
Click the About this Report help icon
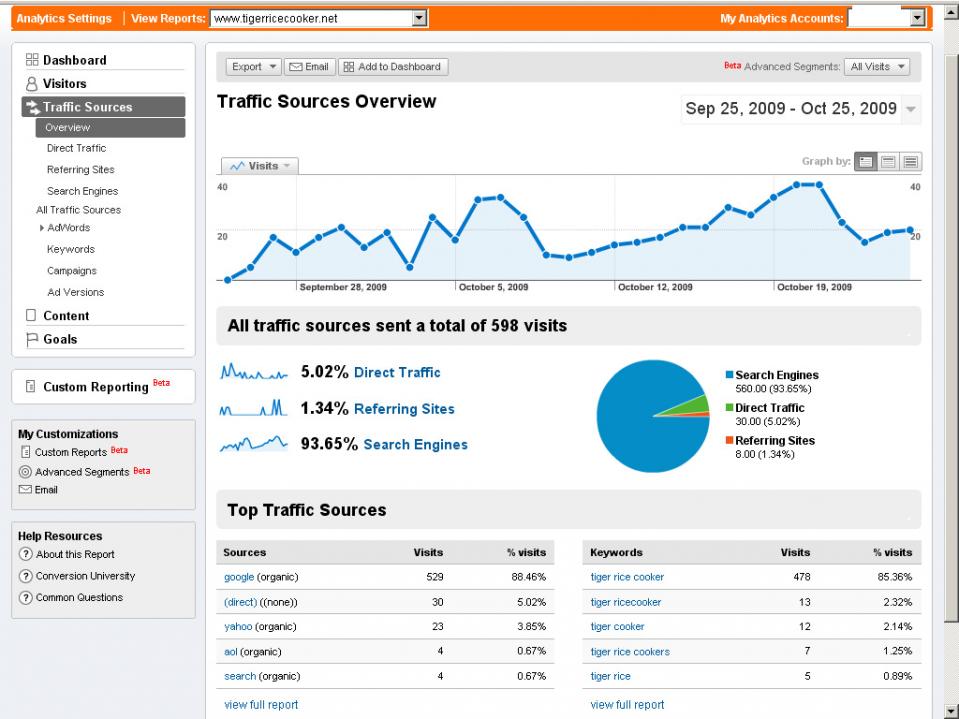pos(26,555)
